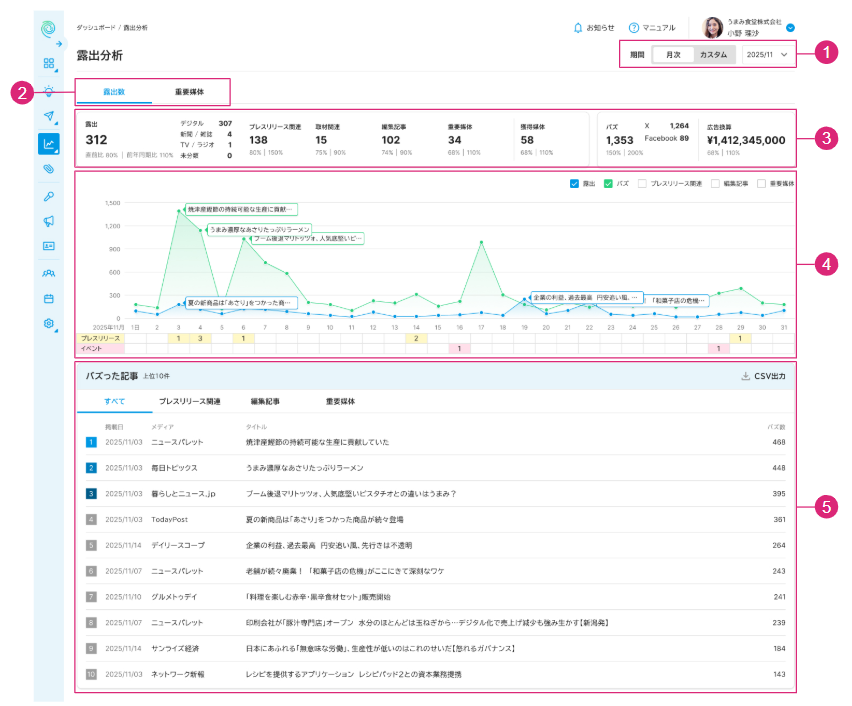The image size is (852, 706).
Task: Click the paper plane send icon in sidebar
Action: click(x=48, y=116)
